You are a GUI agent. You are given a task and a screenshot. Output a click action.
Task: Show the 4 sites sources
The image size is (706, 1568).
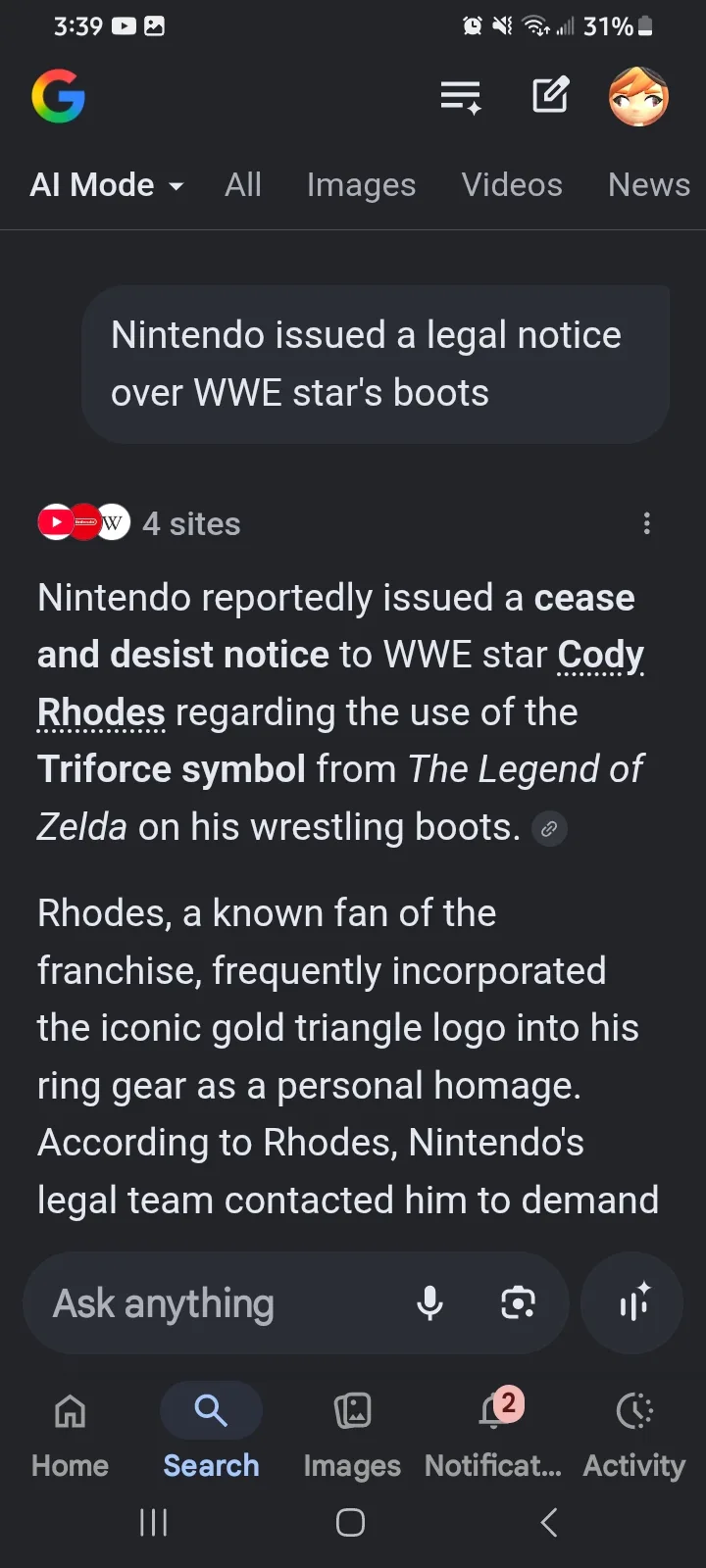click(x=139, y=523)
